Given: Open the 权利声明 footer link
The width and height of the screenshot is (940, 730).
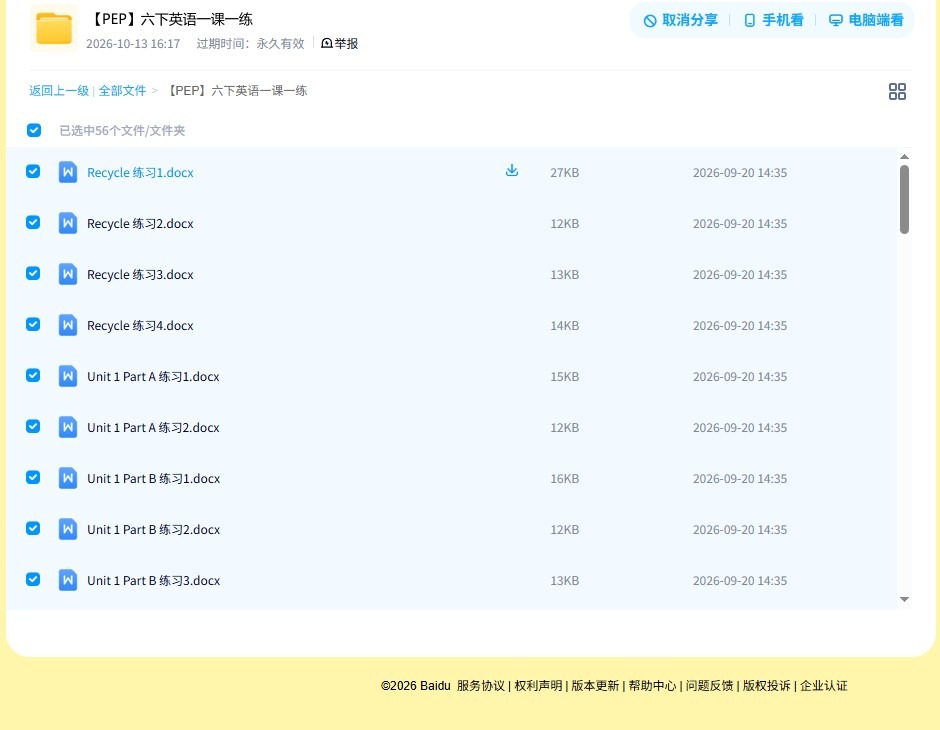Looking at the screenshot, I should pyautogui.click(x=538, y=686).
